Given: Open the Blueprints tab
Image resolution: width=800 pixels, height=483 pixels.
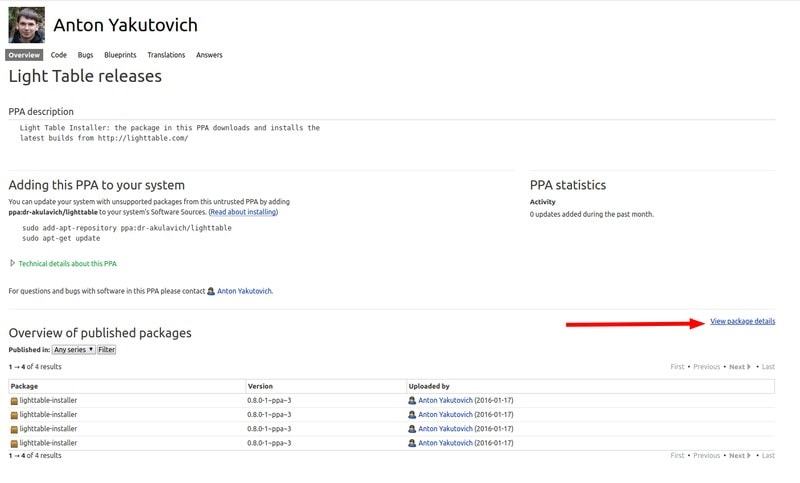Looking at the screenshot, I should (120, 55).
